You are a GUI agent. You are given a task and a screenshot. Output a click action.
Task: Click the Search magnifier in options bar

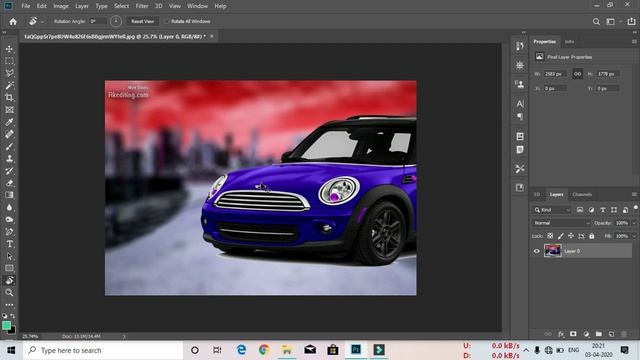tap(596, 22)
